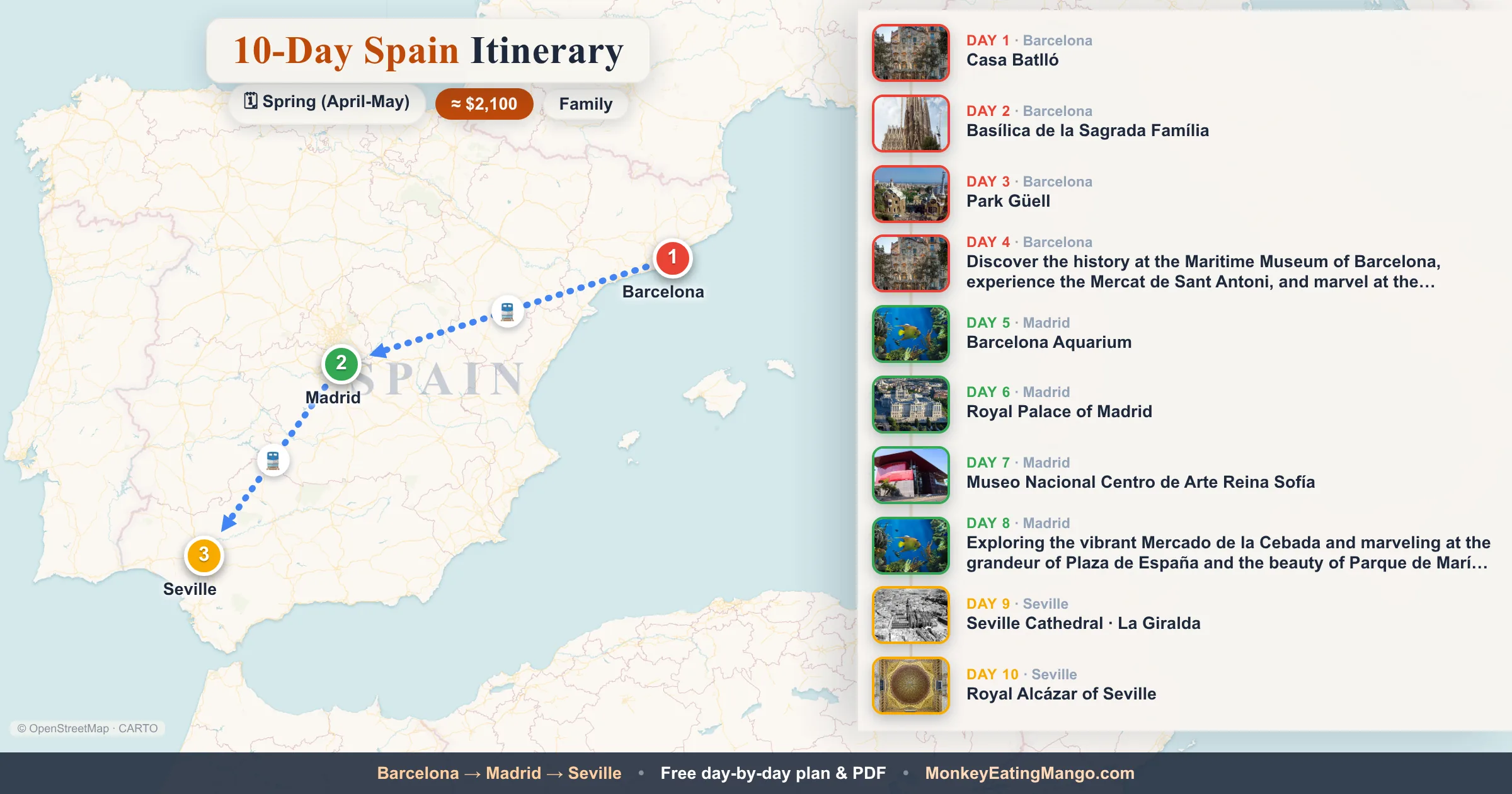1512x794 pixels.
Task: Click 'Seville Cathedral · La Giralda' text
Action: [1083, 623]
